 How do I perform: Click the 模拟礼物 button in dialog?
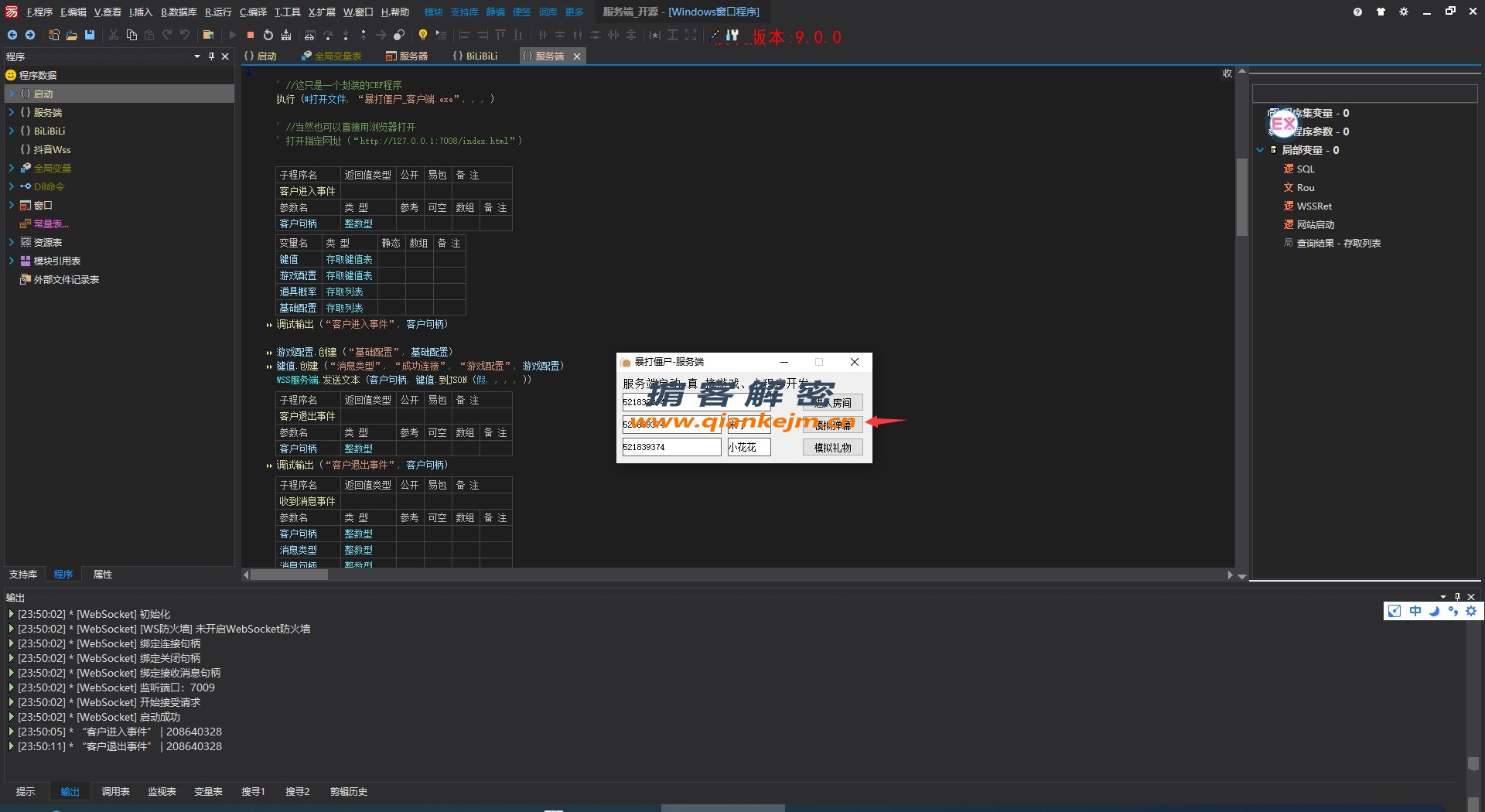pos(833,447)
